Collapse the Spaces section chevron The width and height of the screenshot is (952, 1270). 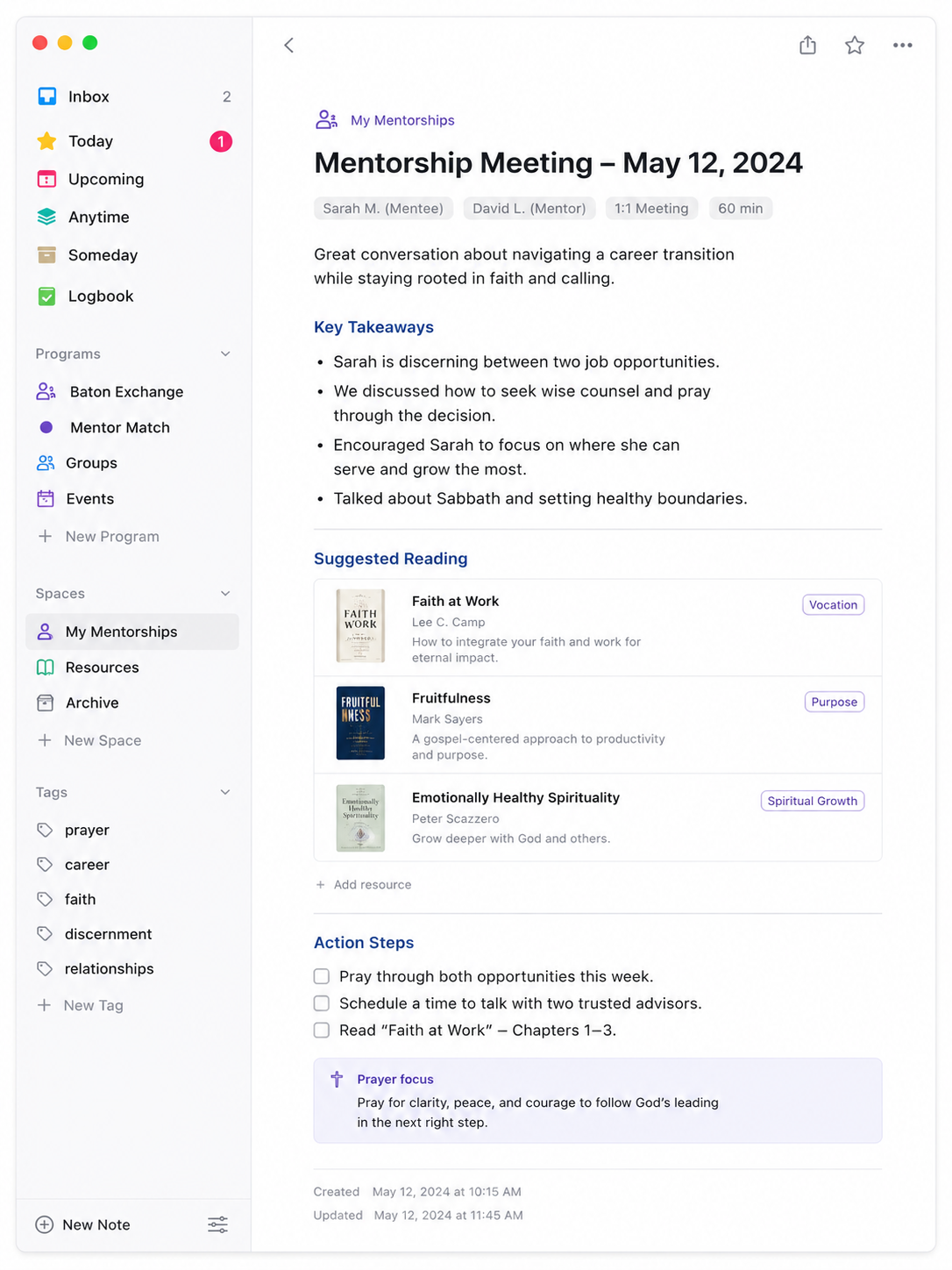[x=225, y=594]
